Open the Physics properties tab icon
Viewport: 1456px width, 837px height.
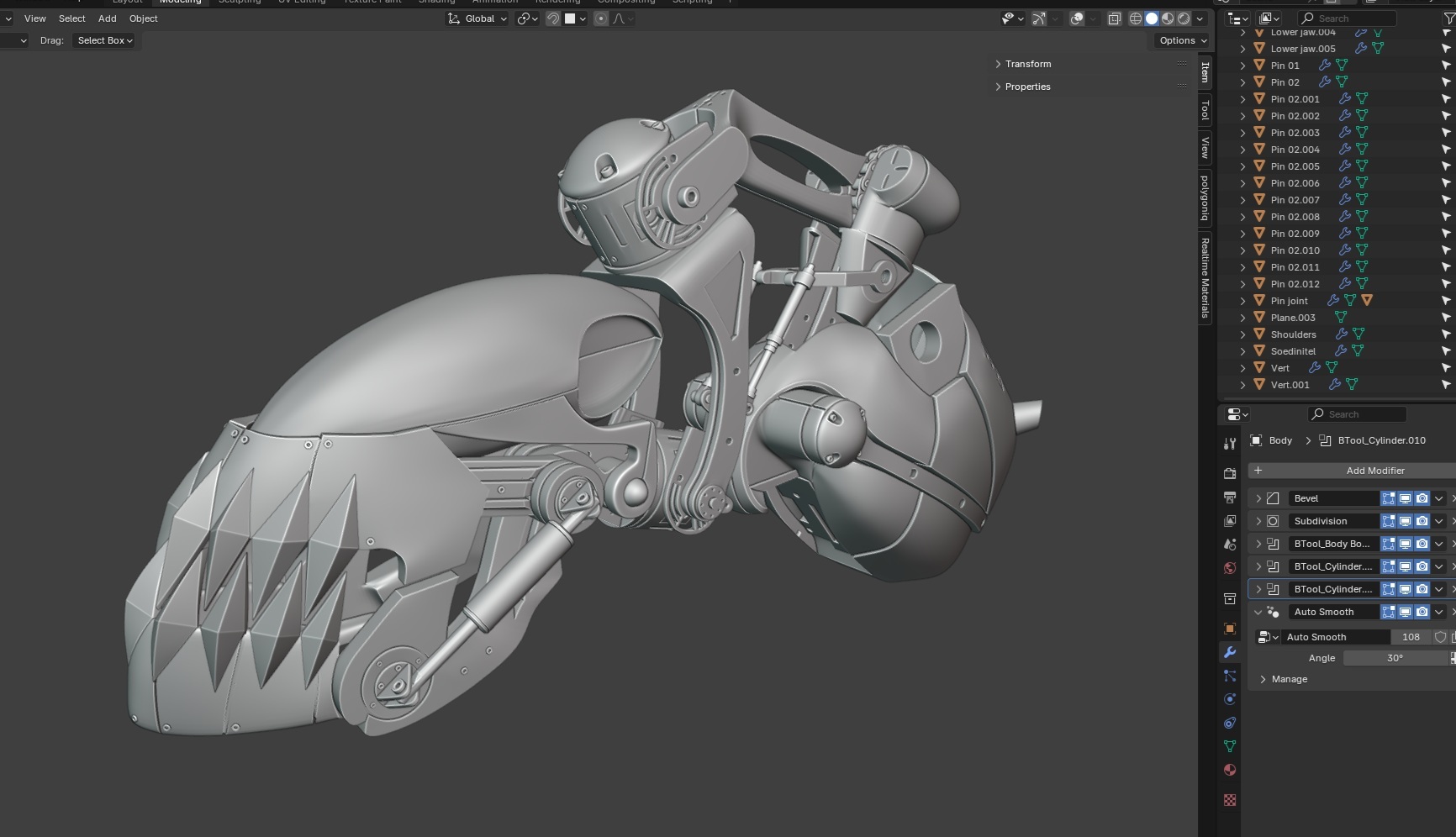click(1230, 699)
